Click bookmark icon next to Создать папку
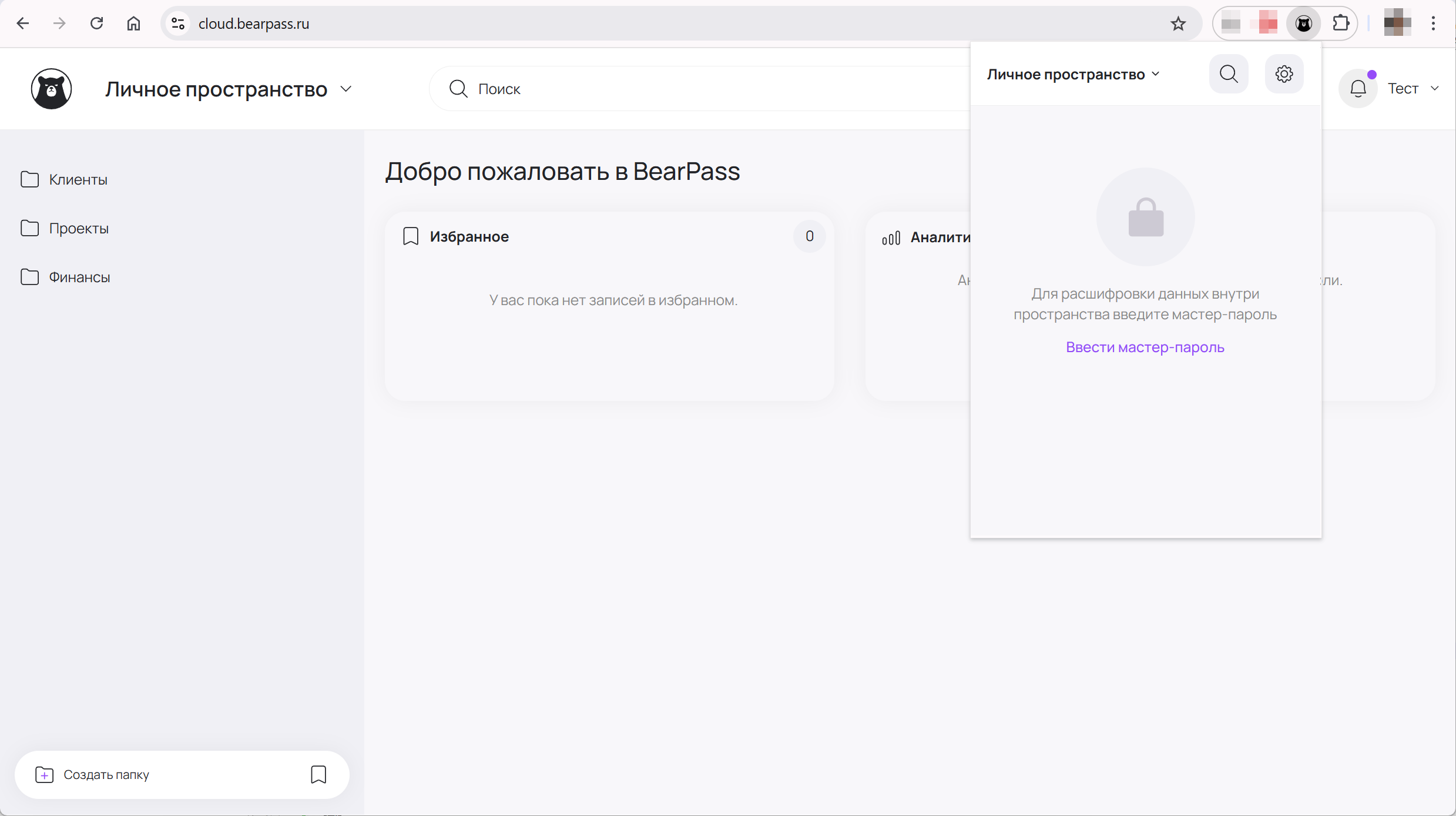The height and width of the screenshot is (816, 1456). coord(318,774)
